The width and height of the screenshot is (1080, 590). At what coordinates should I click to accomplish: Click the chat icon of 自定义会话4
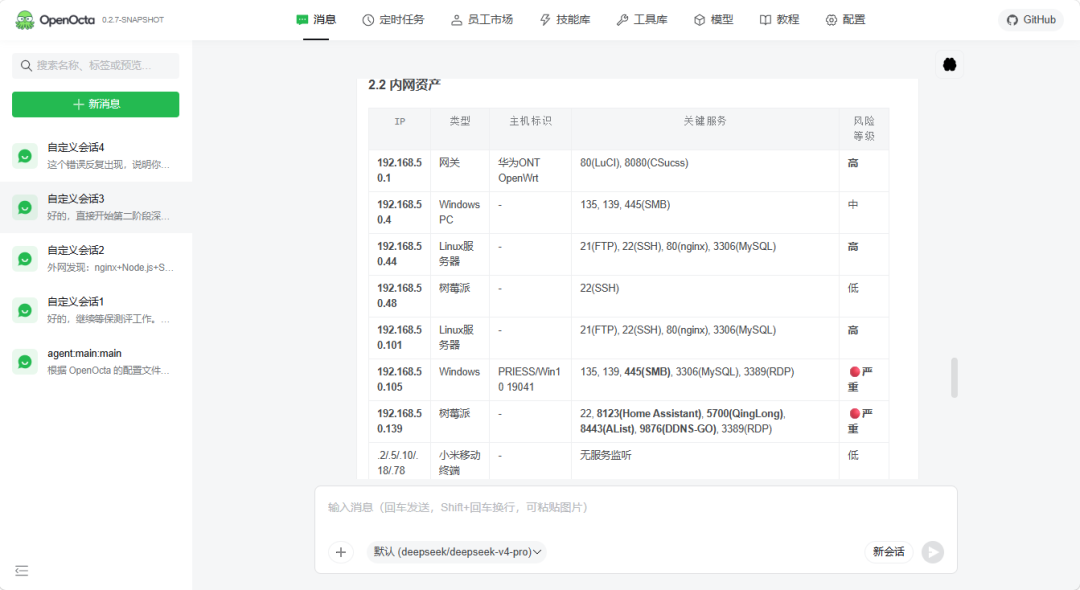click(25, 156)
